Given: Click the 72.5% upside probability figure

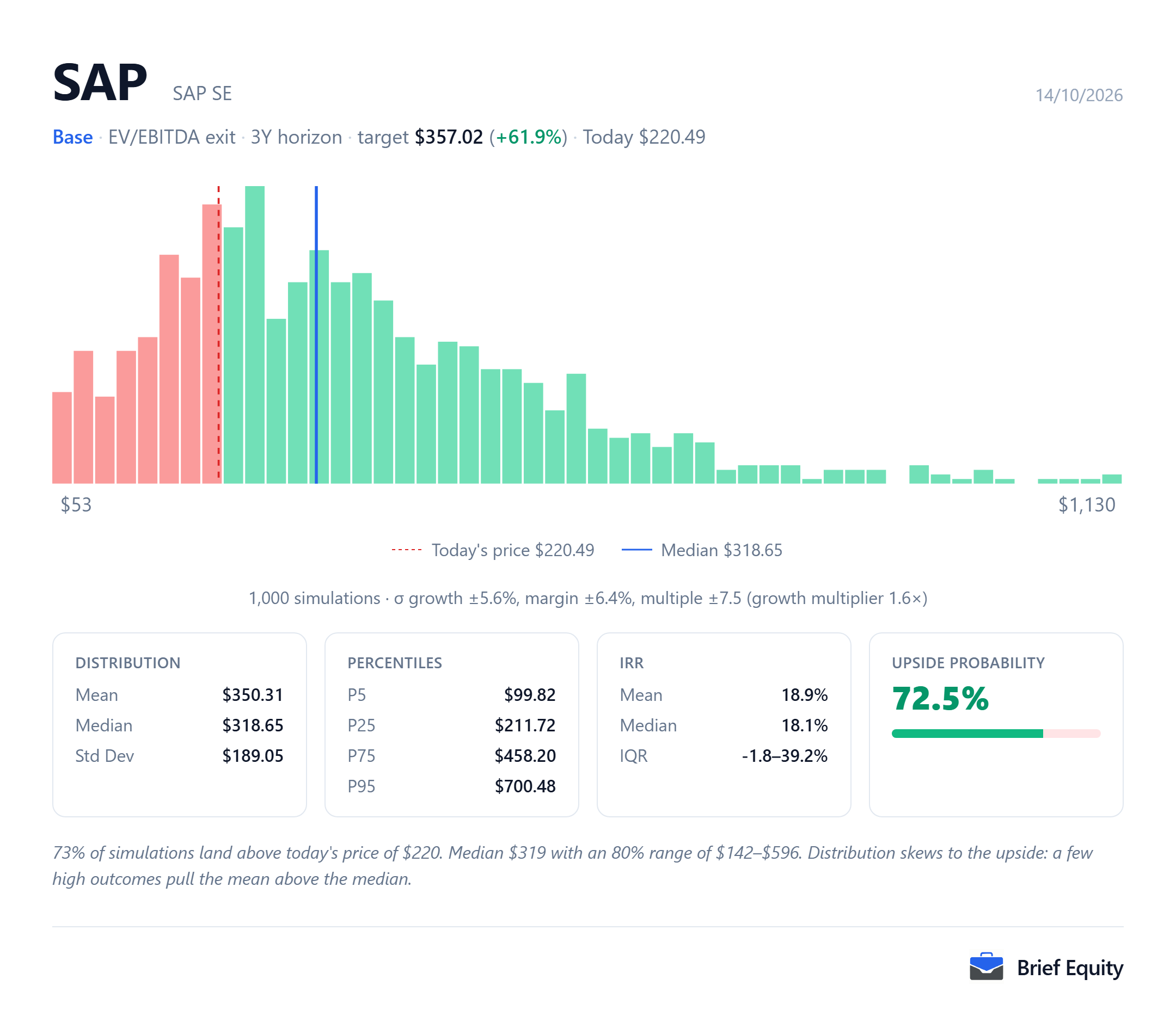Looking at the screenshot, I should point(940,699).
